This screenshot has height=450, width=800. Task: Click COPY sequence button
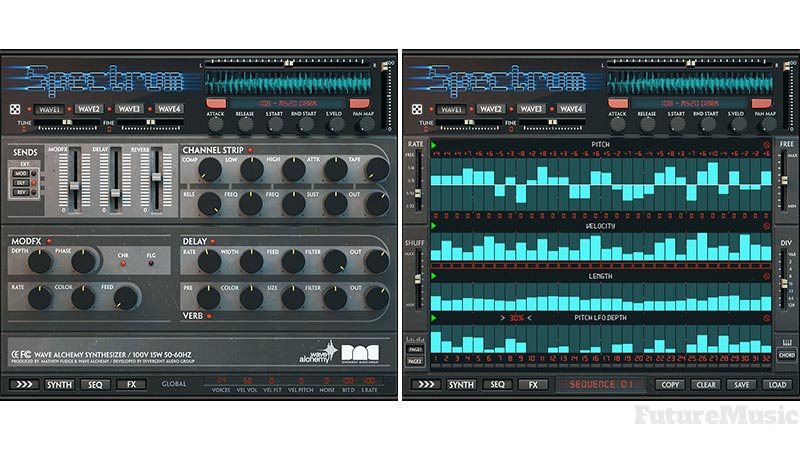point(670,384)
